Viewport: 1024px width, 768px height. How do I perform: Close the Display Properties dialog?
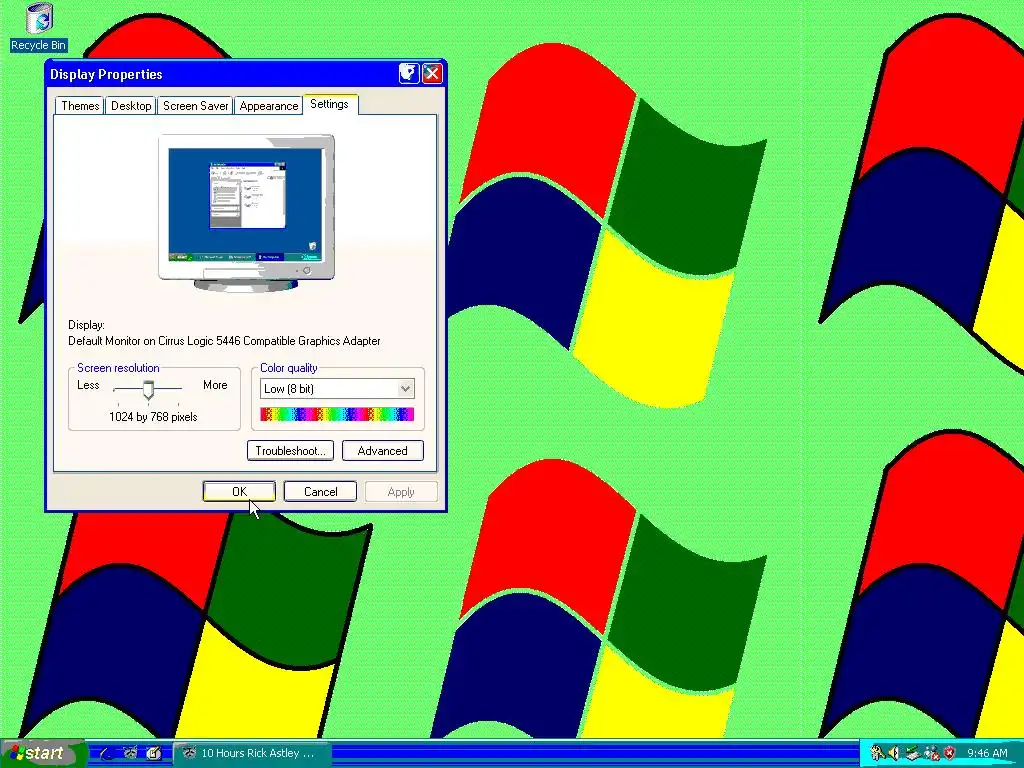(432, 74)
